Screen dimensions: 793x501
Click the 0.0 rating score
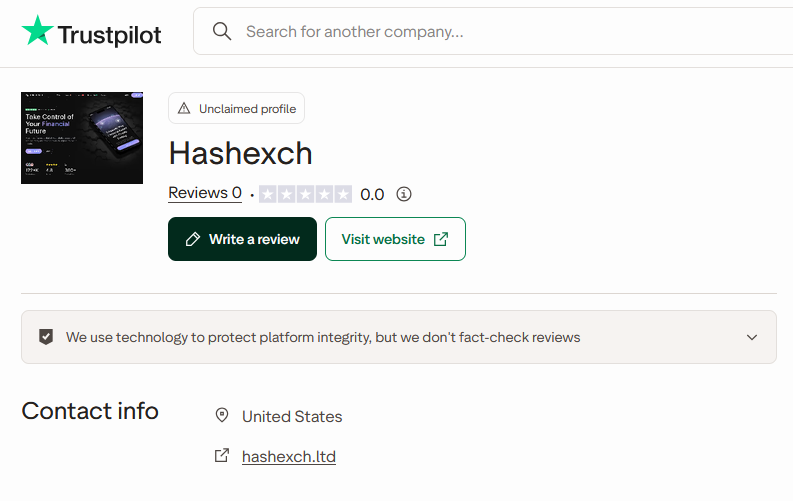pyautogui.click(x=372, y=195)
